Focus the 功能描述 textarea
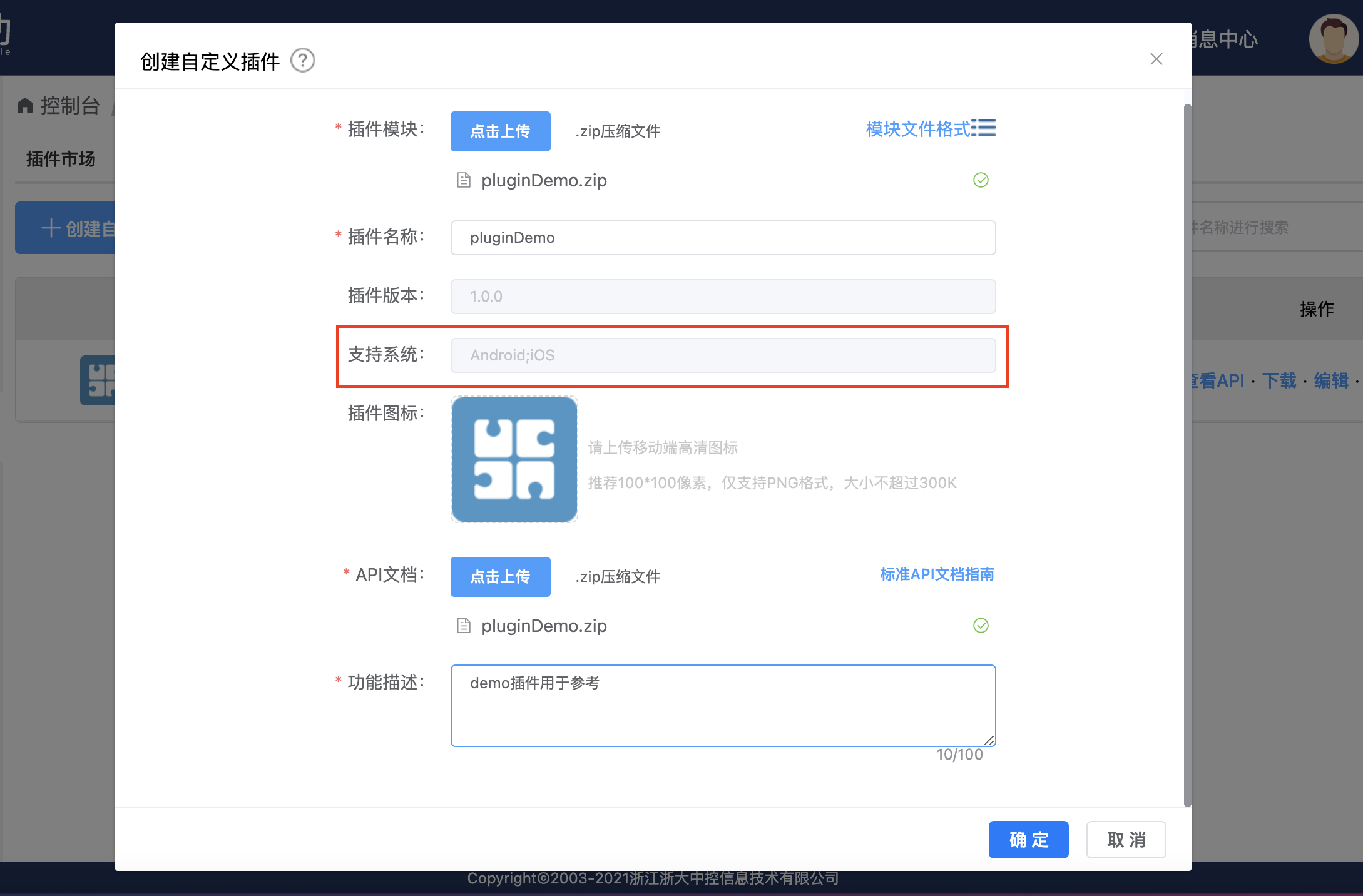Image resolution: width=1363 pixels, height=896 pixels. pos(723,706)
